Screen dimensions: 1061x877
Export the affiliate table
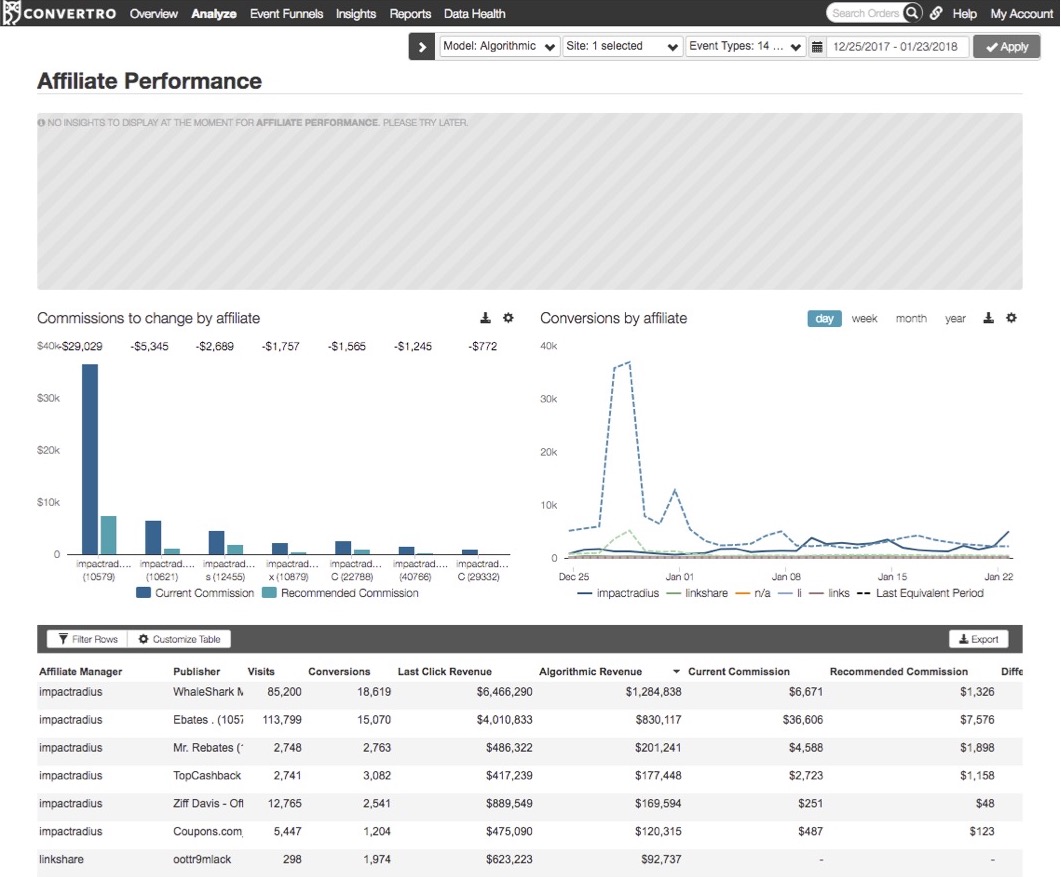(x=978, y=639)
